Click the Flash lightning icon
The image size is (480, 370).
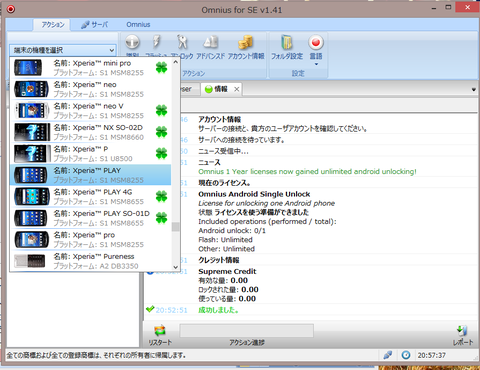[156, 42]
